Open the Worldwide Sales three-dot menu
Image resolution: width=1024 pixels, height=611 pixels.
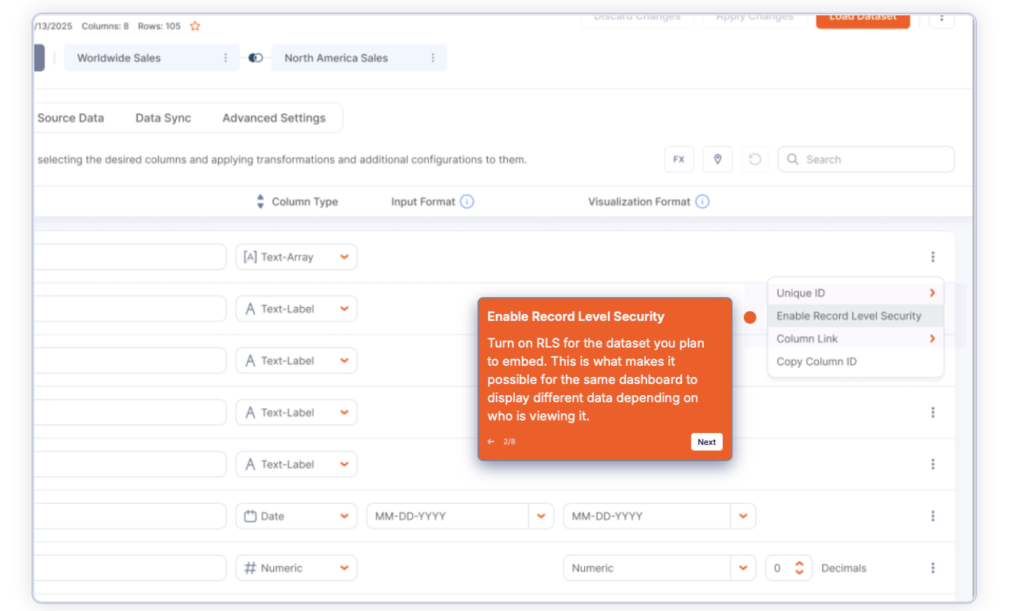(225, 58)
